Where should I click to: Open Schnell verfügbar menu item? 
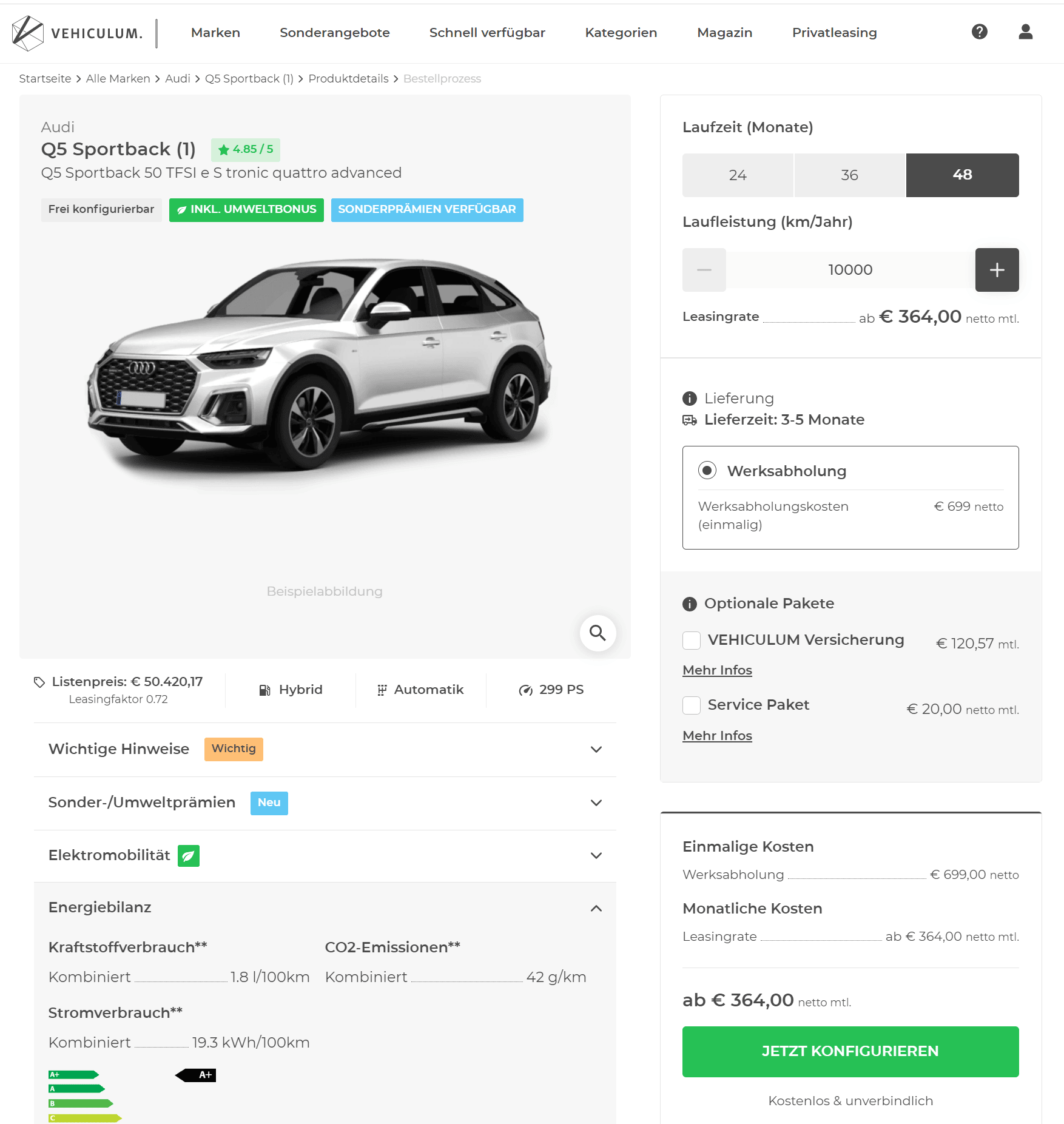coord(487,33)
